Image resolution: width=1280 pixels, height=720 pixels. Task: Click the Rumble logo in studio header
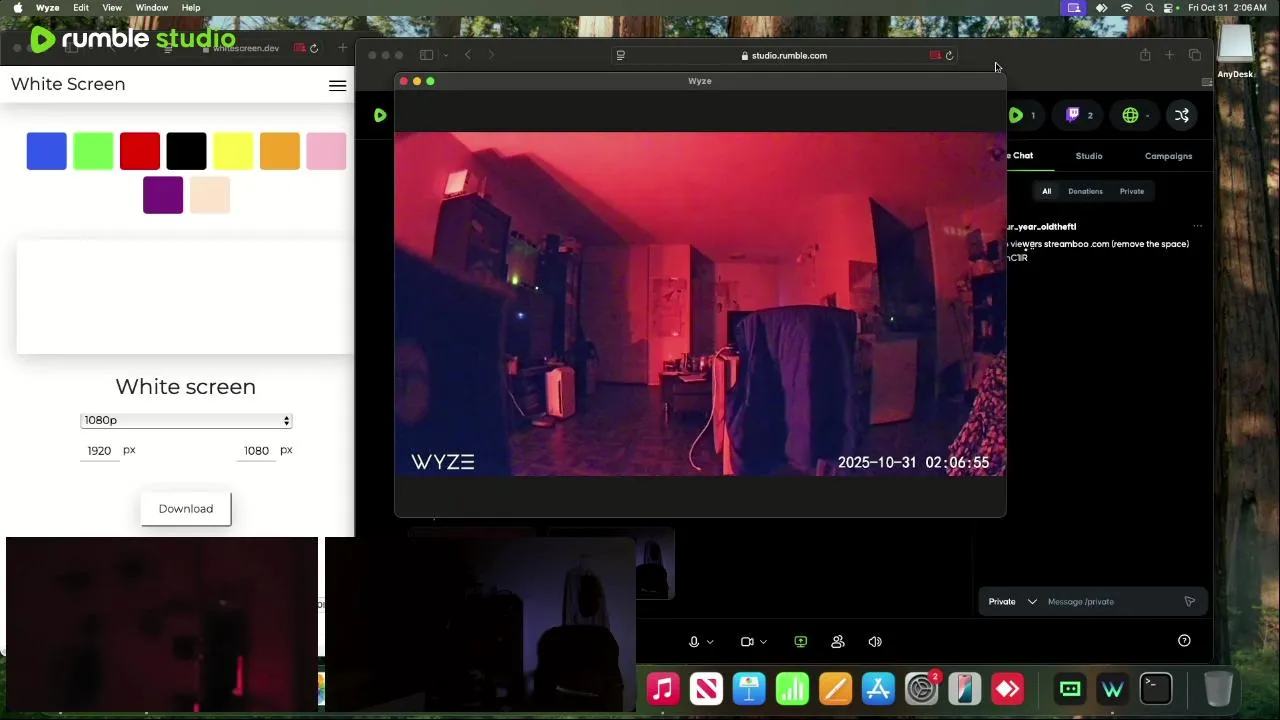(380, 116)
